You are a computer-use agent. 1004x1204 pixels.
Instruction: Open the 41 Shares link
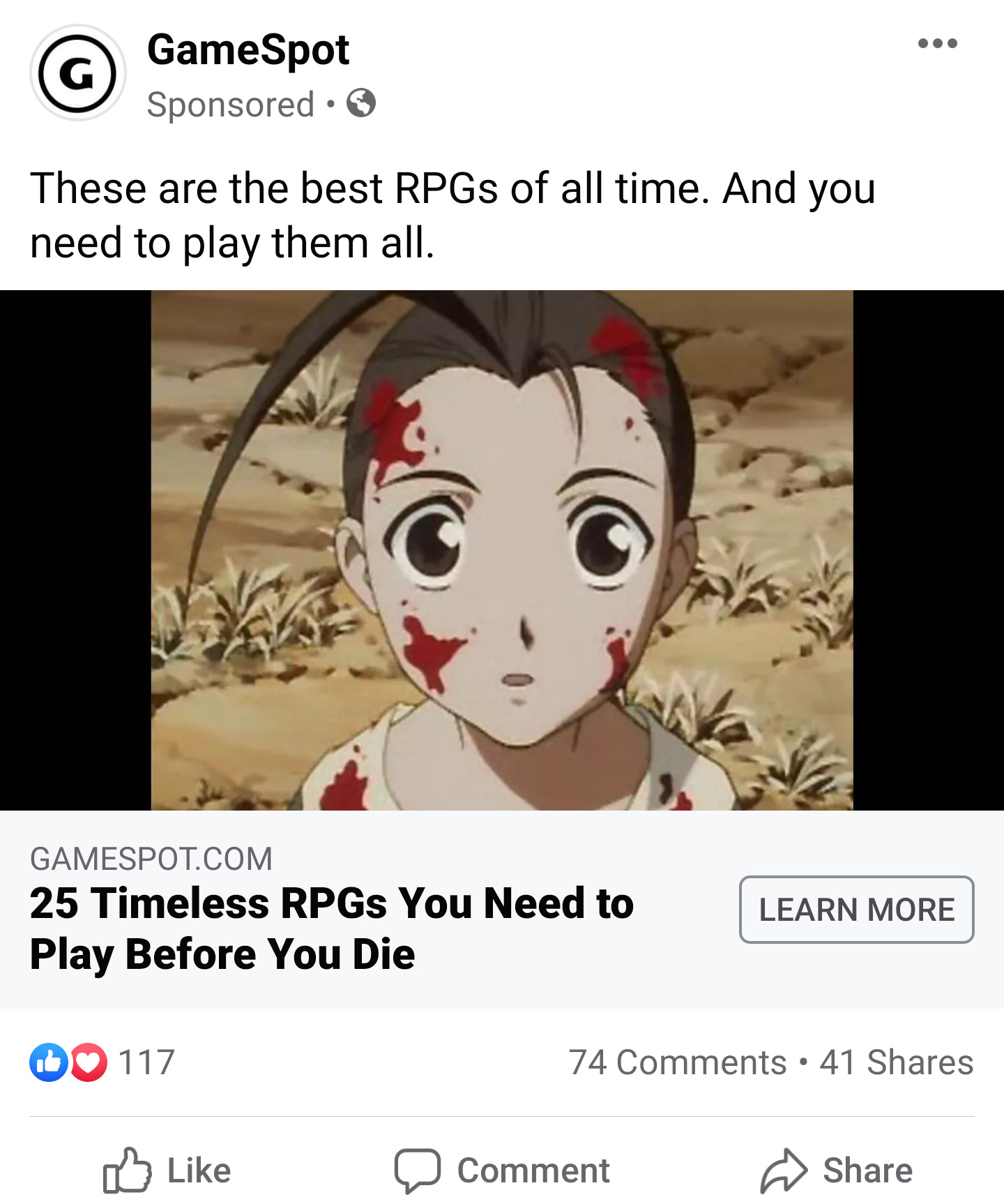[897, 1062]
